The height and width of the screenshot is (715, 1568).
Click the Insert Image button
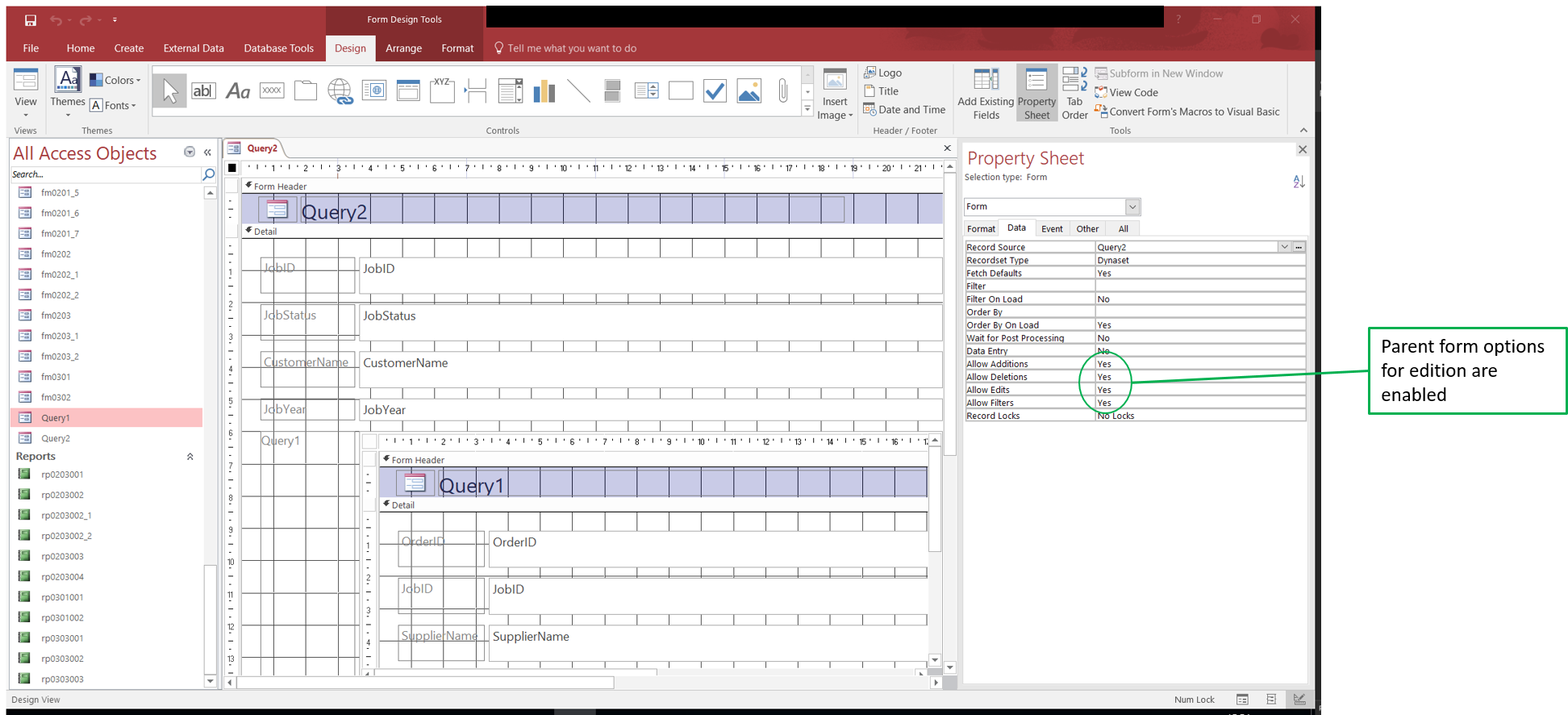coord(835,94)
